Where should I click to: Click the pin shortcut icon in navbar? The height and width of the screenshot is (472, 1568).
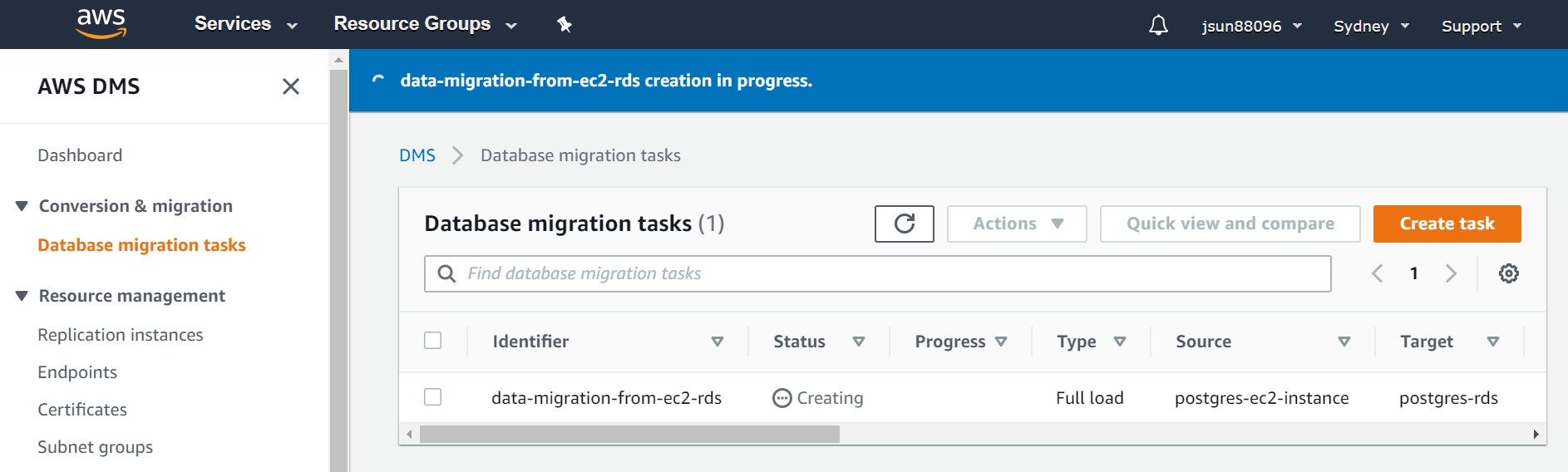pyautogui.click(x=565, y=25)
